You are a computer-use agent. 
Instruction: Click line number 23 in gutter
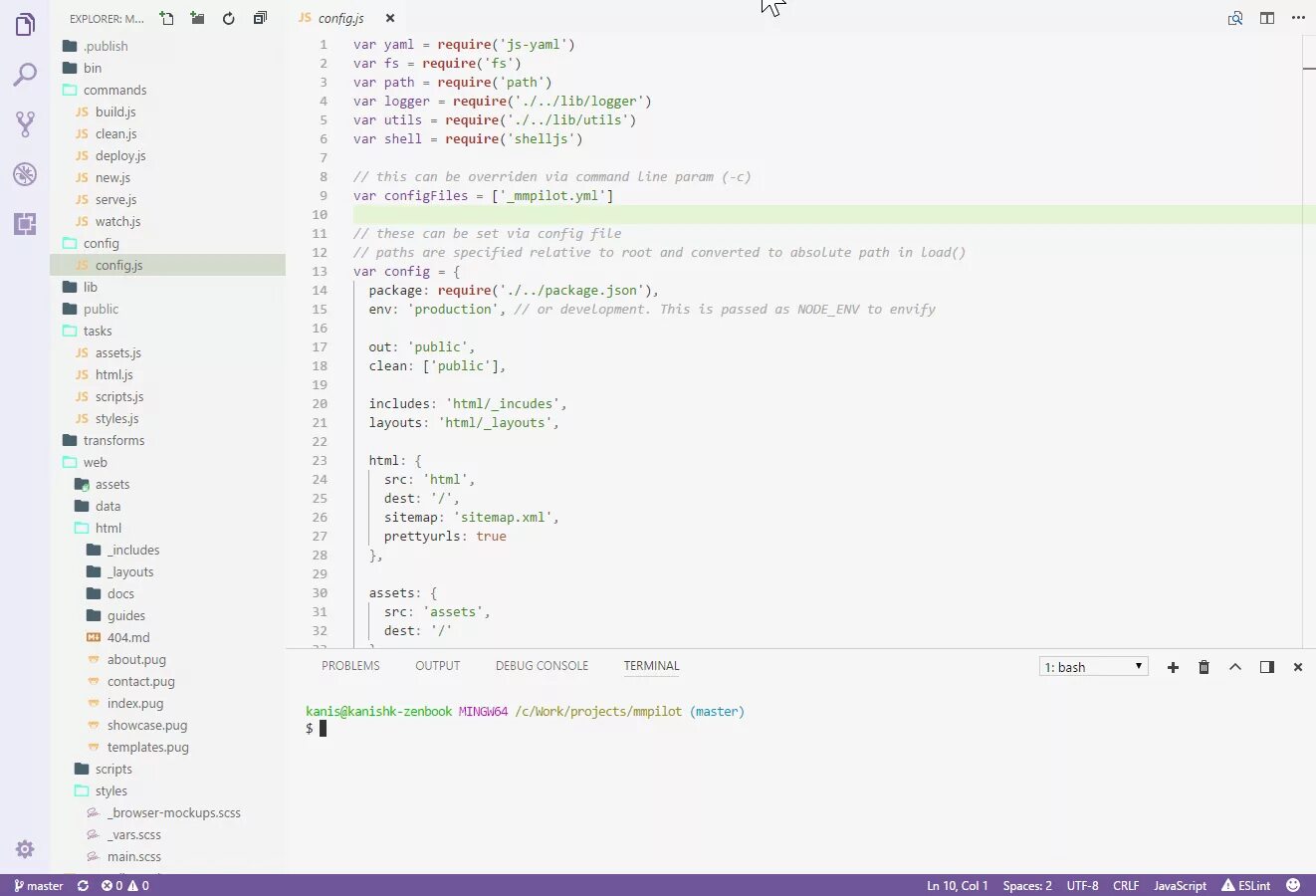click(320, 460)
